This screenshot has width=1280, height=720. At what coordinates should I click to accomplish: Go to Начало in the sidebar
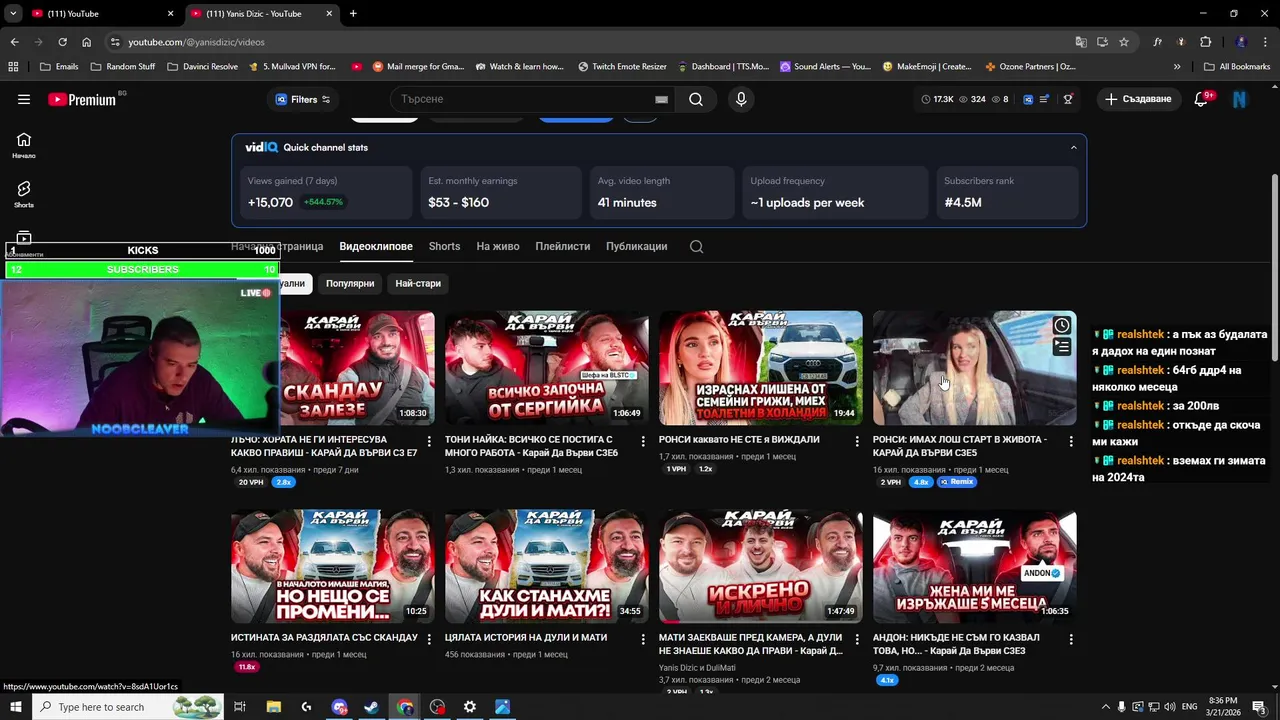(x=24, y=145)
